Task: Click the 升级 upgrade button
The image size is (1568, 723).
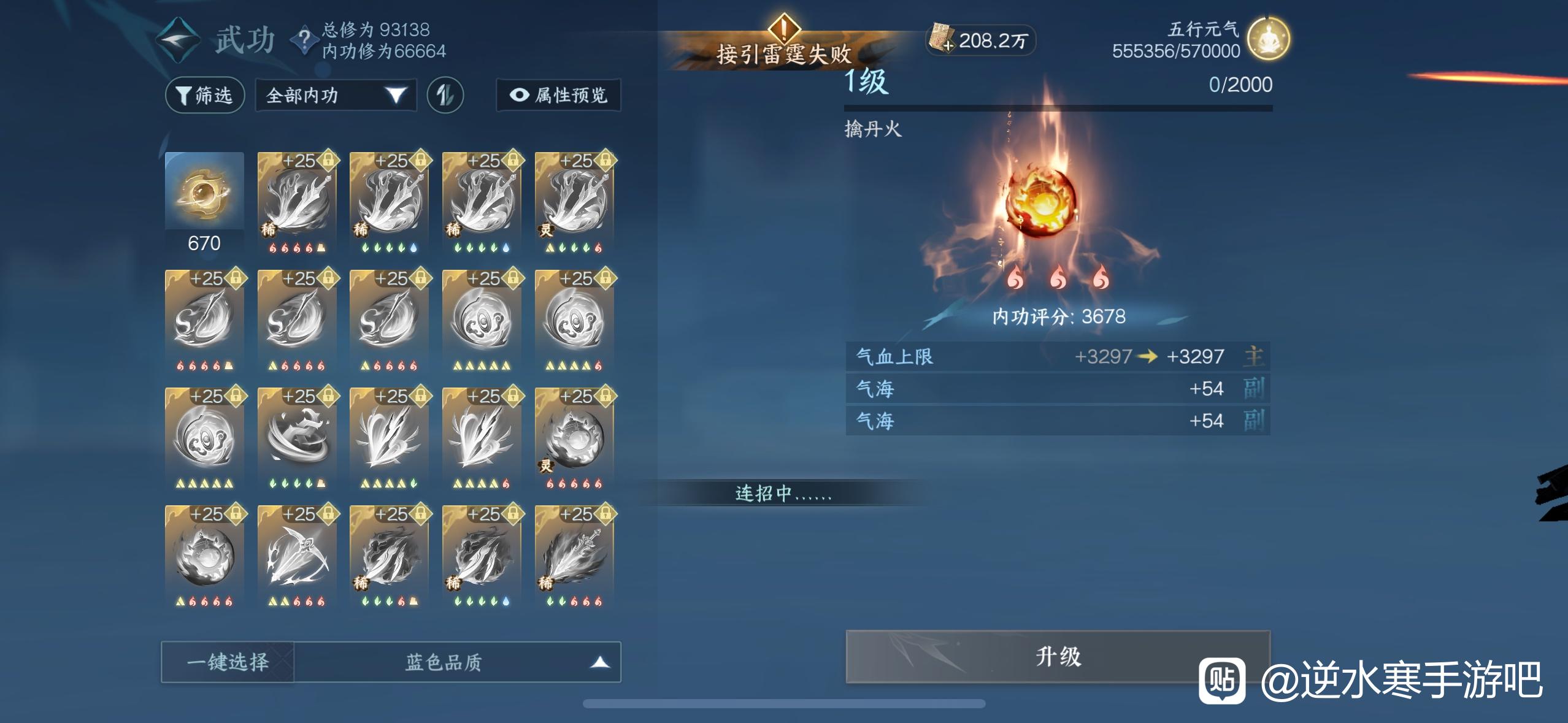Action: pyautogui.click(x=1058, y=656)
